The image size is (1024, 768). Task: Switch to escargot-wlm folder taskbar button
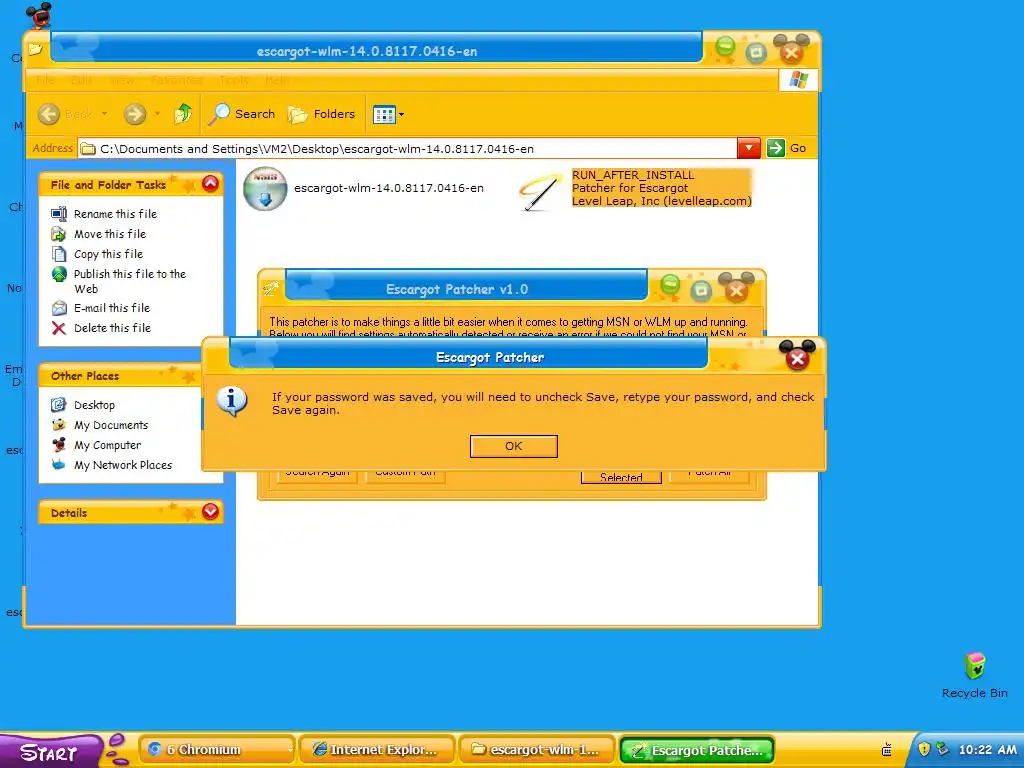pos(537,750)
